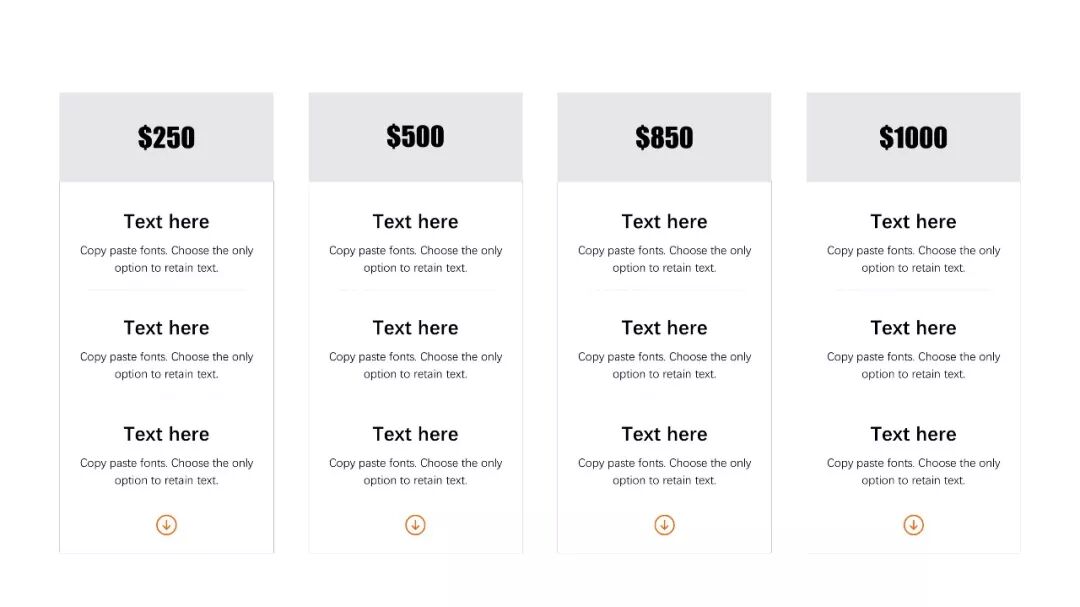
Task: Select third description paragraph in $250 card
Action: (x=166, y=472)
